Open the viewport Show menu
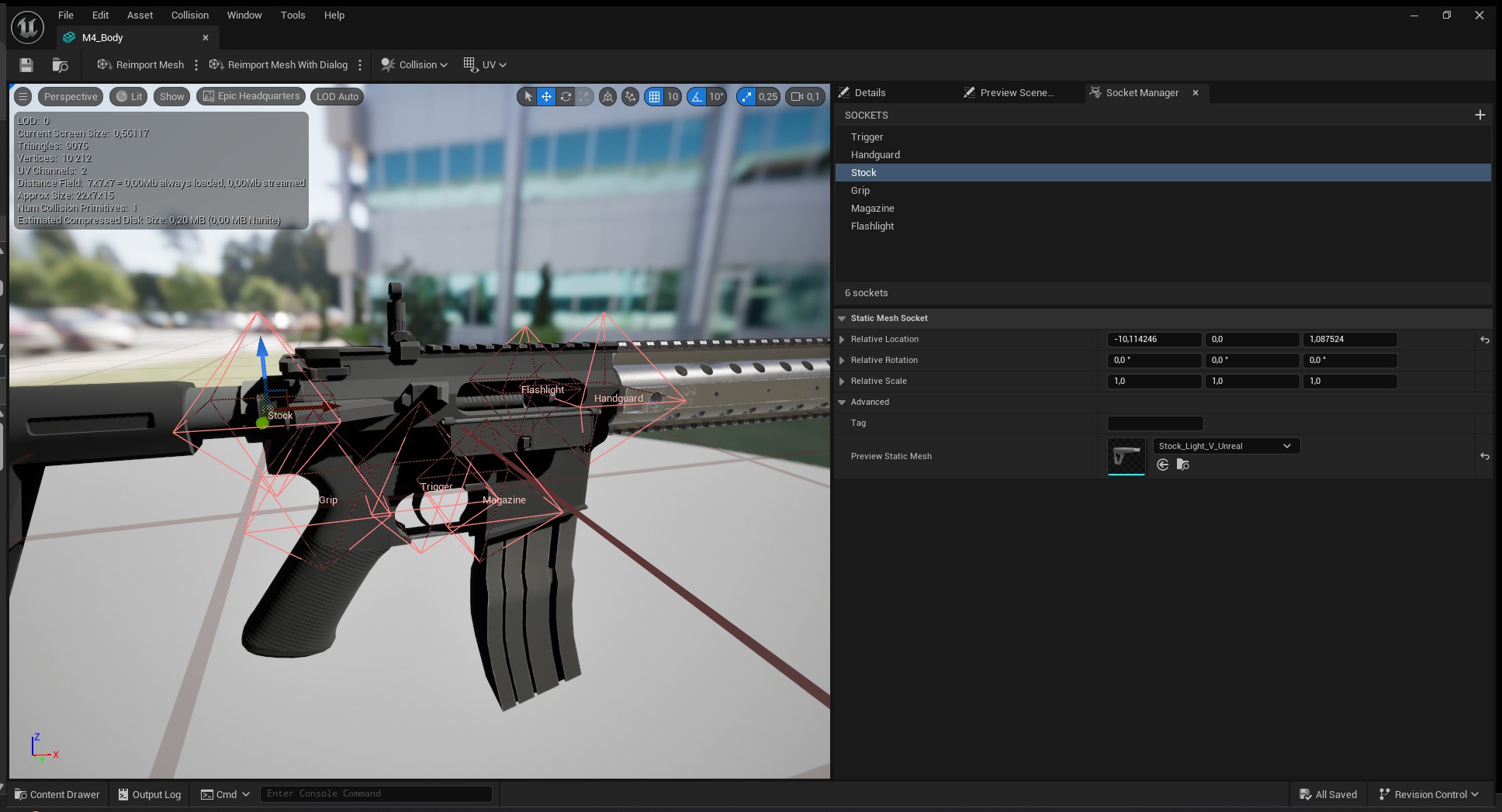 [172, 96]
